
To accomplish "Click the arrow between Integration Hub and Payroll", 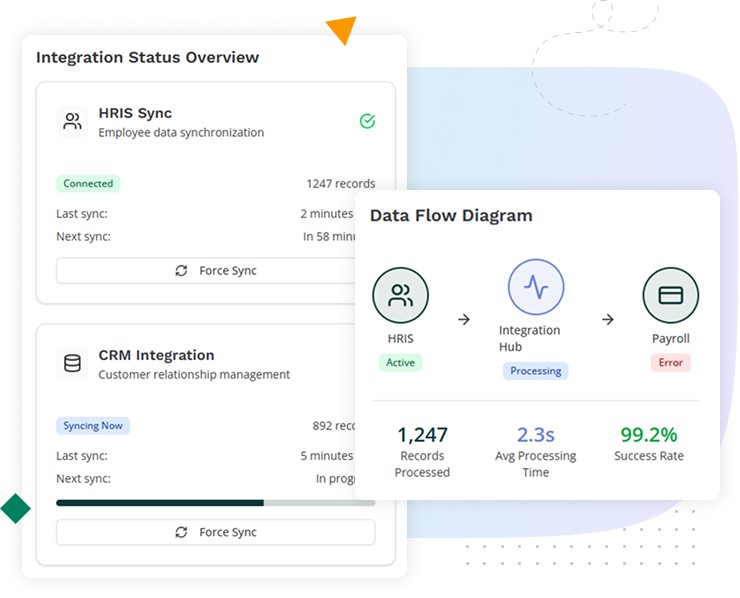I will [x=608, y=320].
